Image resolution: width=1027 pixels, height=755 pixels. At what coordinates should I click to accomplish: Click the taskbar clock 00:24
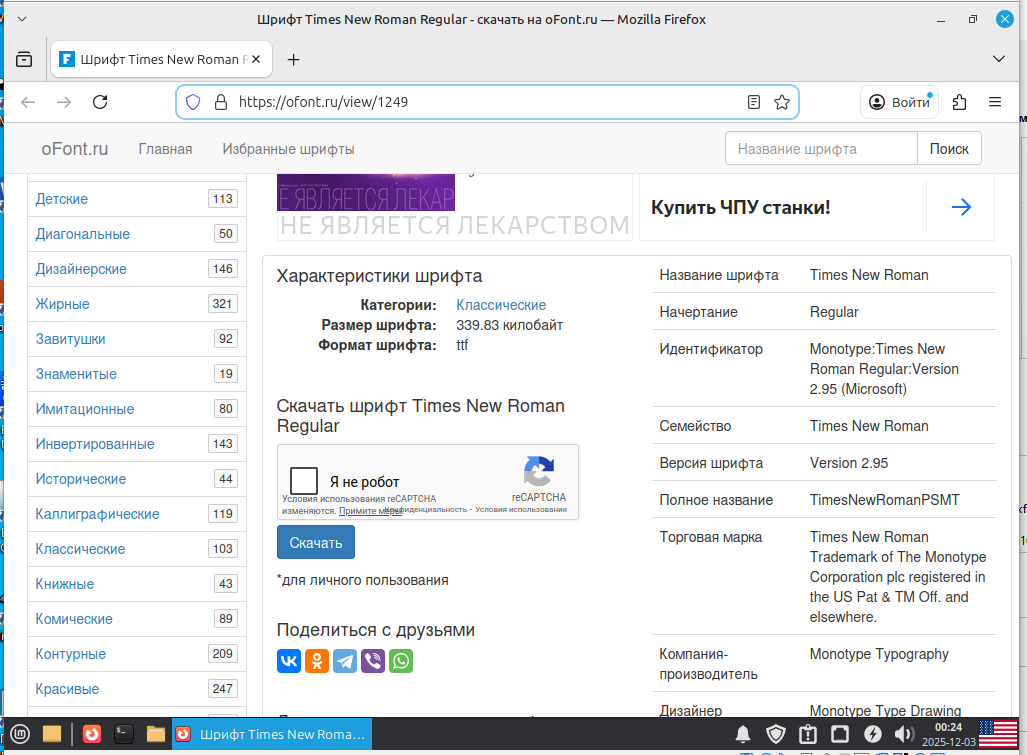click(x=948, y=727)
